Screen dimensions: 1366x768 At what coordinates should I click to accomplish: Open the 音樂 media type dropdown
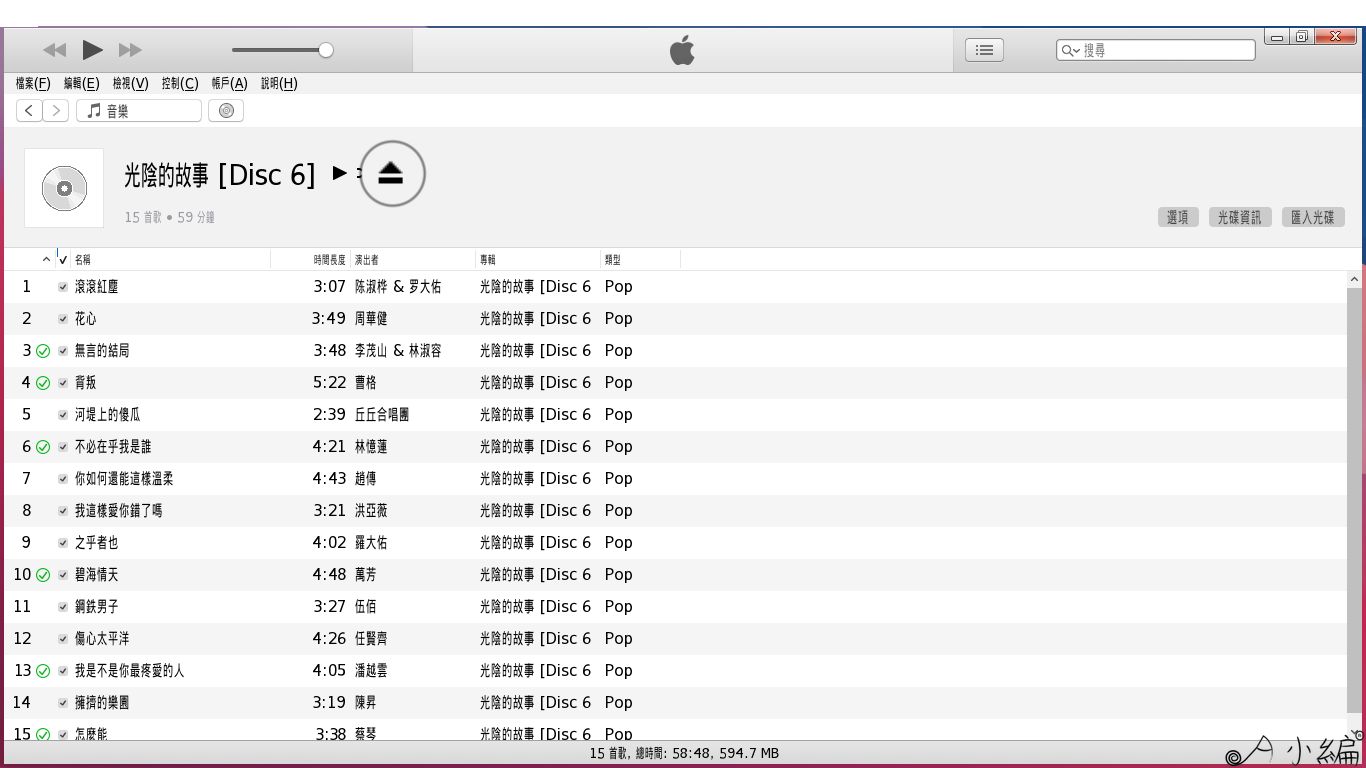(139, 111)
